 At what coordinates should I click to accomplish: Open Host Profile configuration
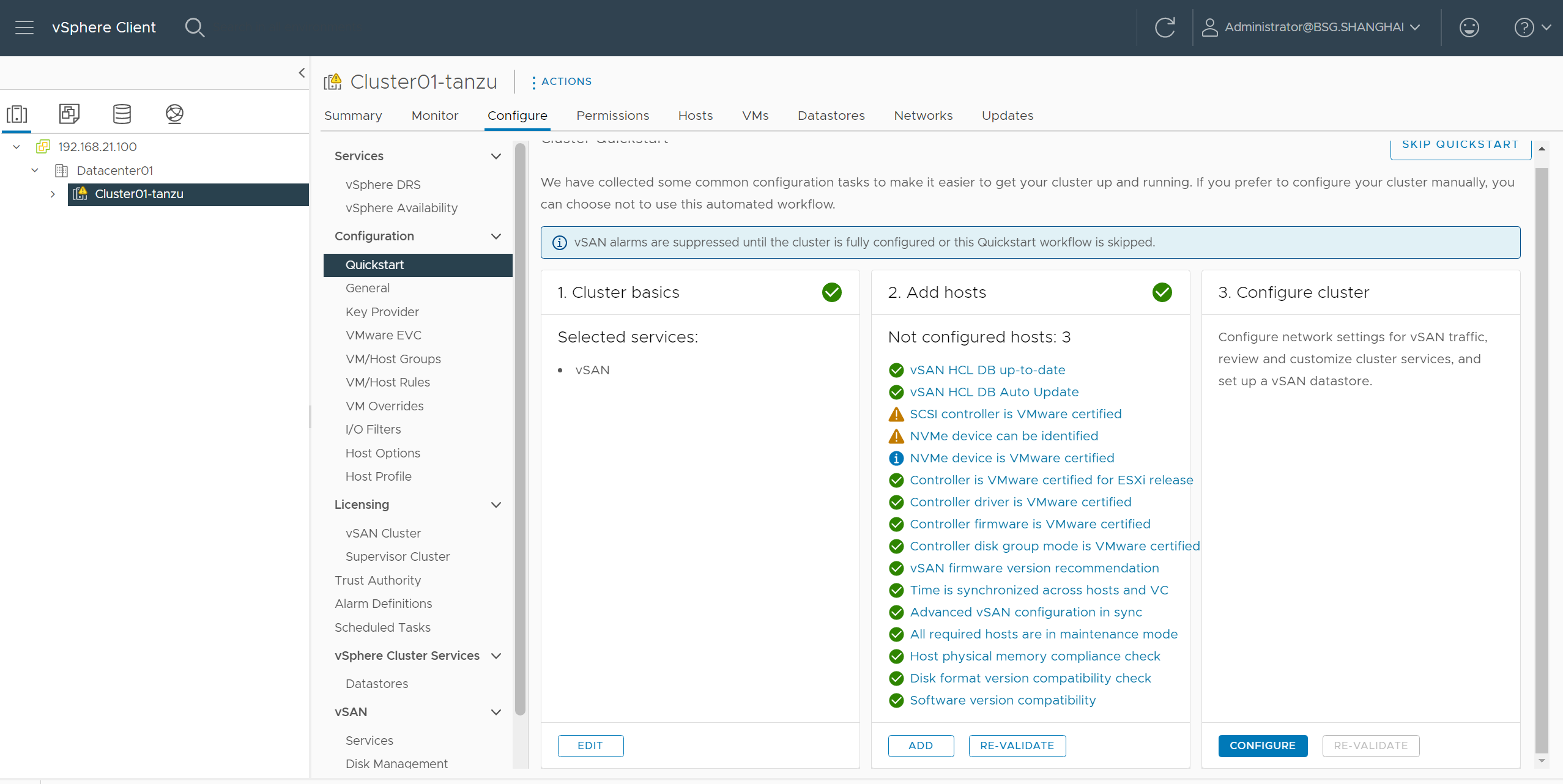click(378, 476)
